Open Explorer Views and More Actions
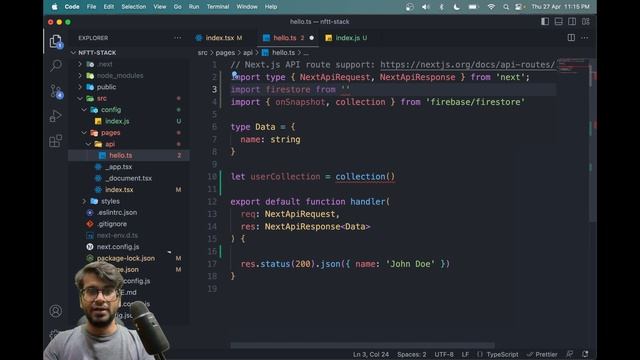 [178, 38]
